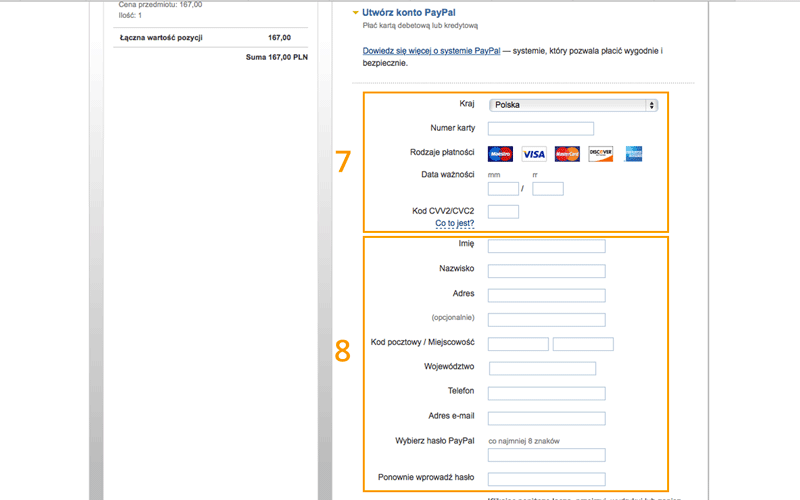Click the American Express card icon
Viewport: 800px width, 500px height.
click(x=632, y=154)
